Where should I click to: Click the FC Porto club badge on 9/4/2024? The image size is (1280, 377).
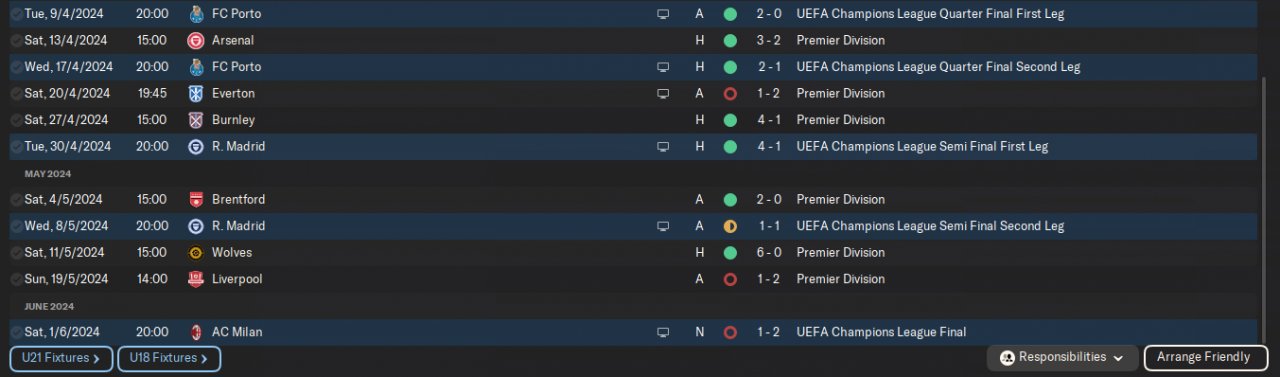(x=196, y=14)
